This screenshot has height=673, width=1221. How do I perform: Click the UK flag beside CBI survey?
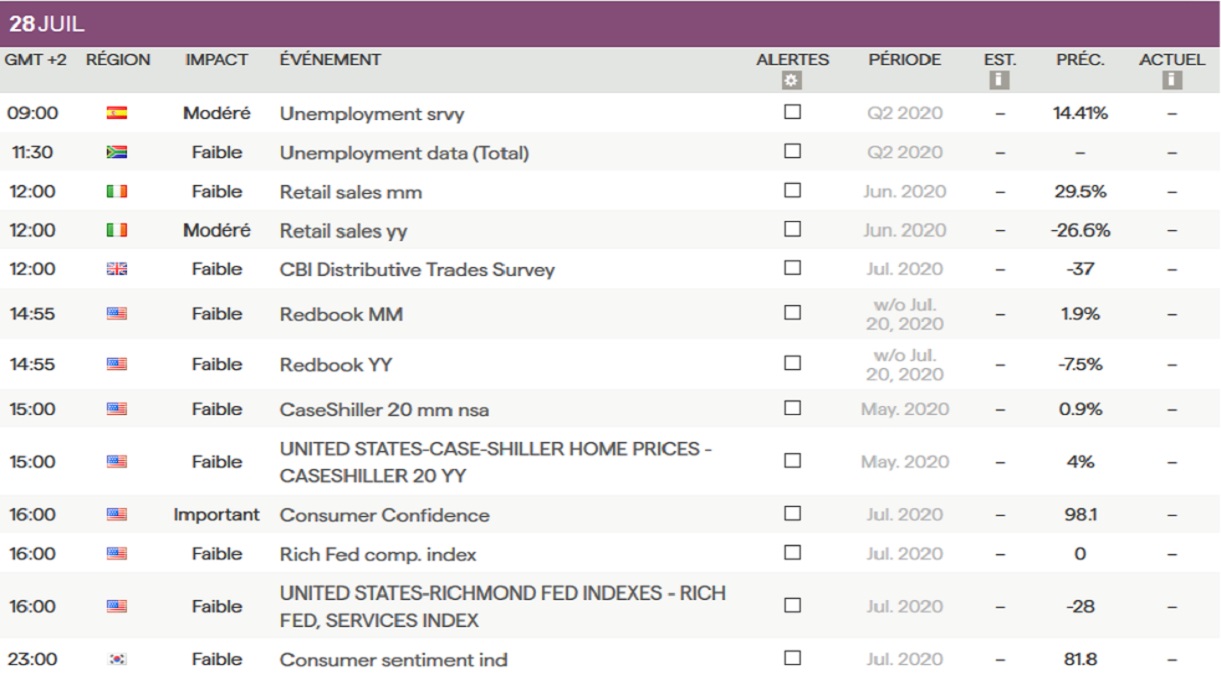coord(117,269)
